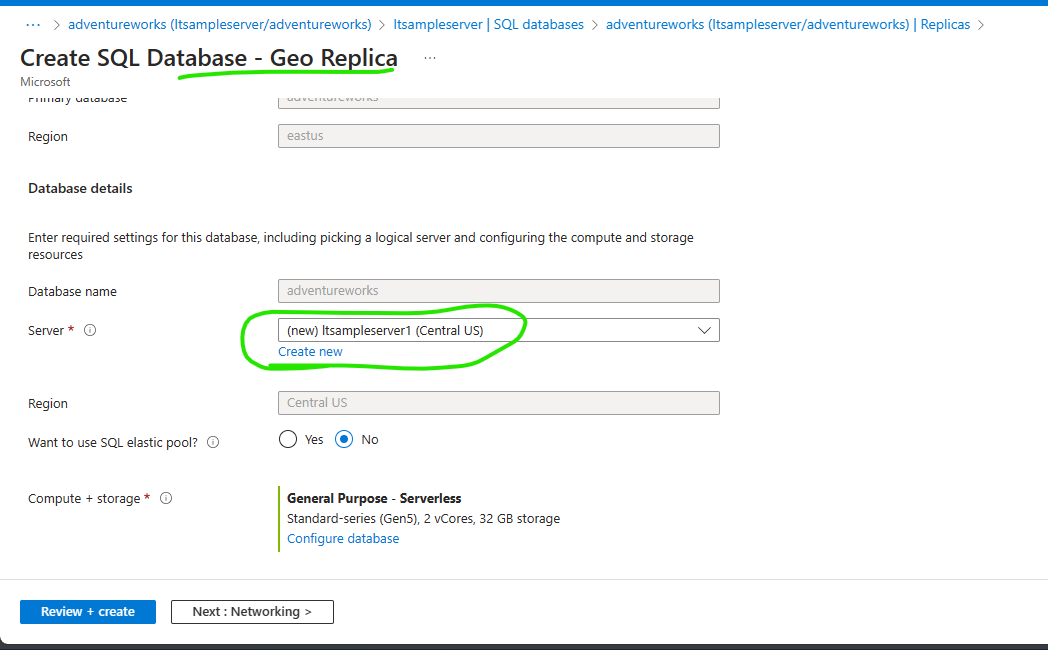Select No for SQL elastic pool
Image resolution: width=1048 pixels, height=650 pixels.
coord(344,440)
